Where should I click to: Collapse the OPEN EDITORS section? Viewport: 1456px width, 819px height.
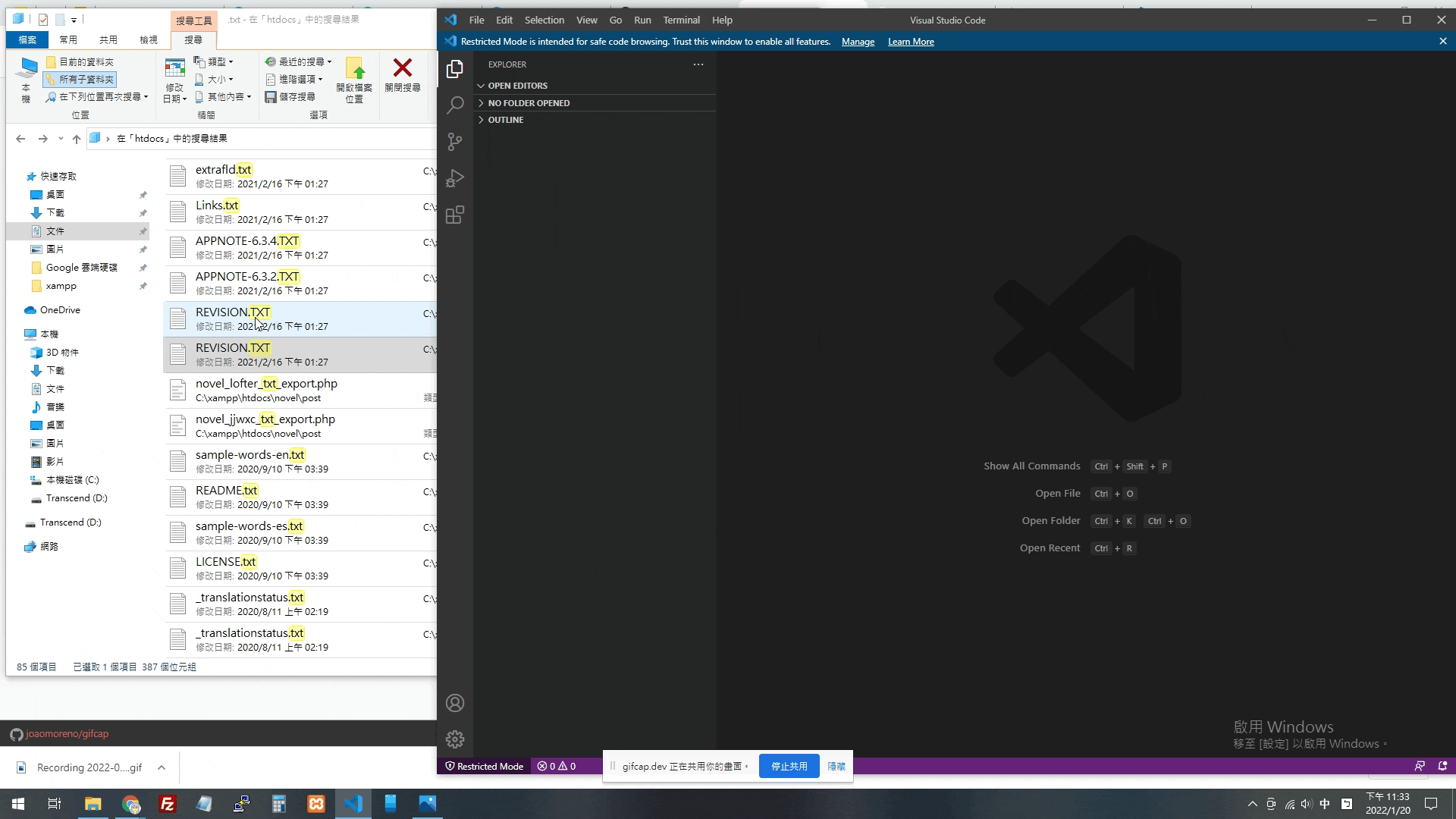(x=518, y=86)
